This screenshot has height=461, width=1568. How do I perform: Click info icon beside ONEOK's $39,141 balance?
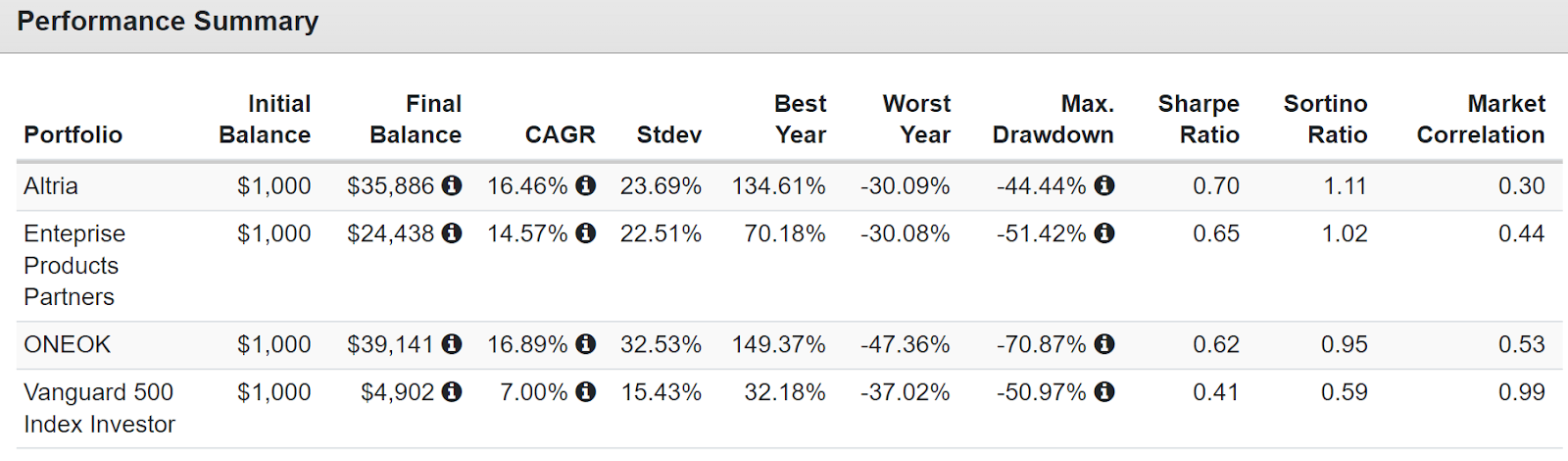point(452,344)
